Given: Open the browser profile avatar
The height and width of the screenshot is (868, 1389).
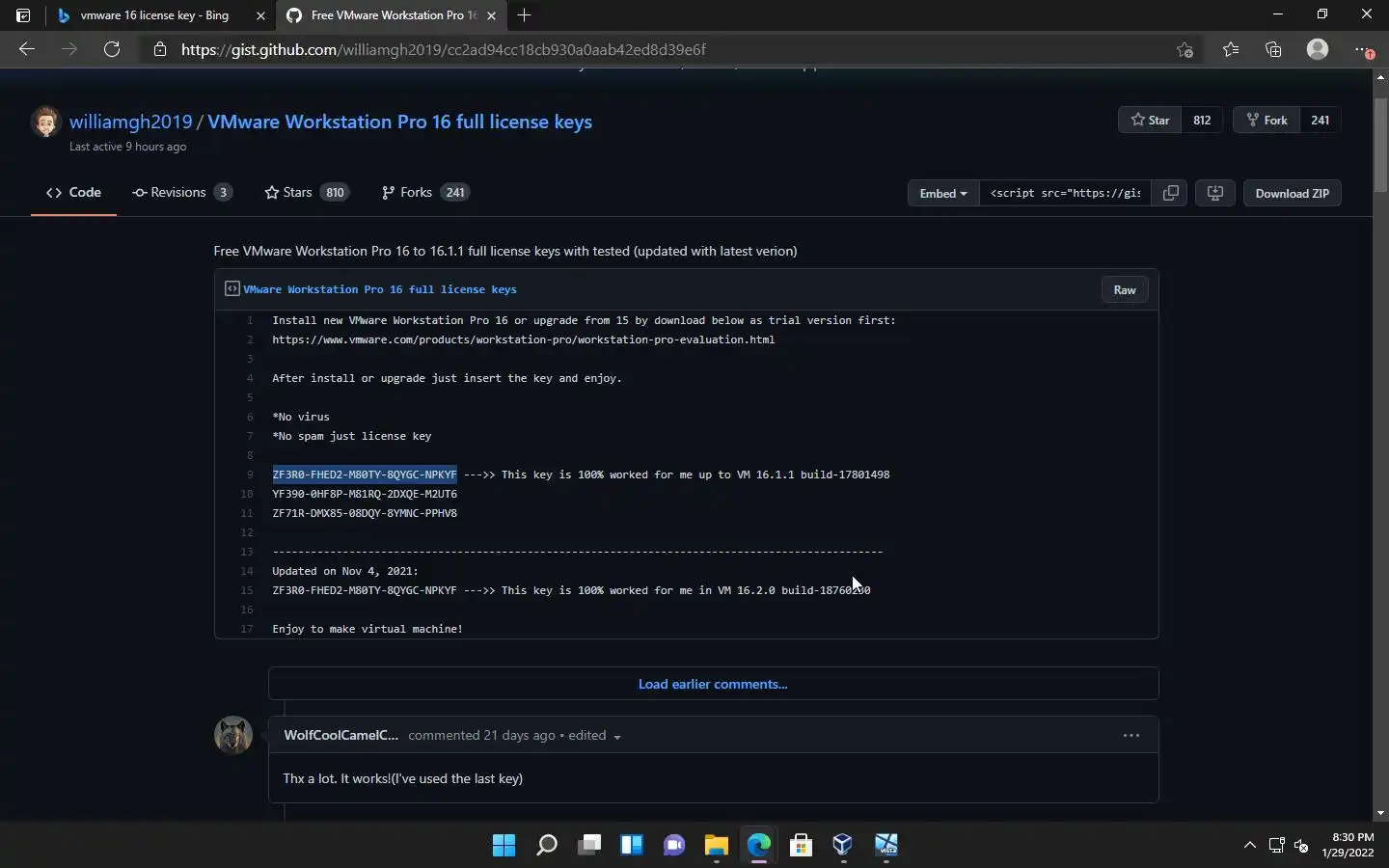Looking at the screenshot, I should 1318,49.
